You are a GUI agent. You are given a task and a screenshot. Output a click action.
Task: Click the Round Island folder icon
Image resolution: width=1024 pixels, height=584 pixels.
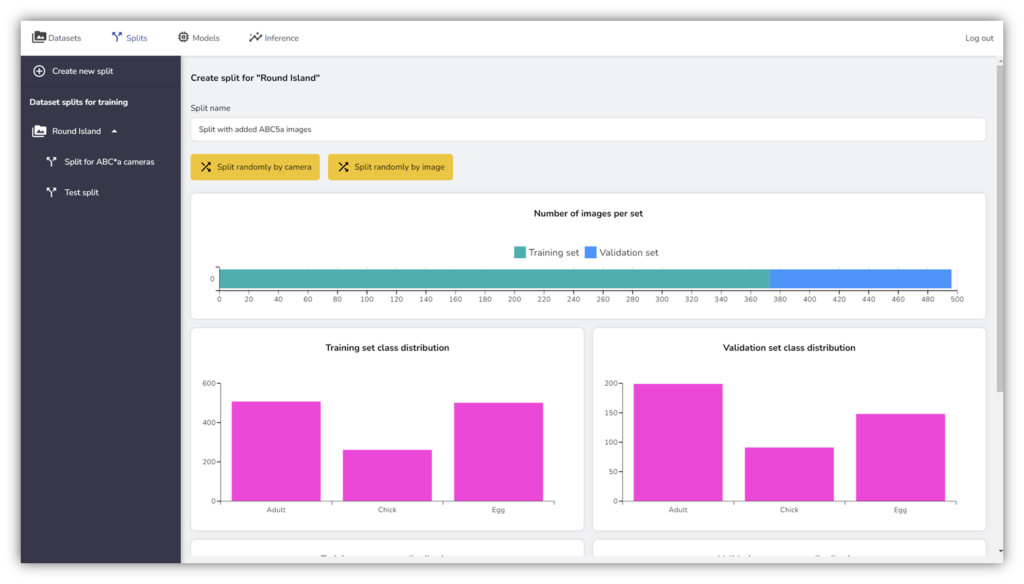pos(39,131)
